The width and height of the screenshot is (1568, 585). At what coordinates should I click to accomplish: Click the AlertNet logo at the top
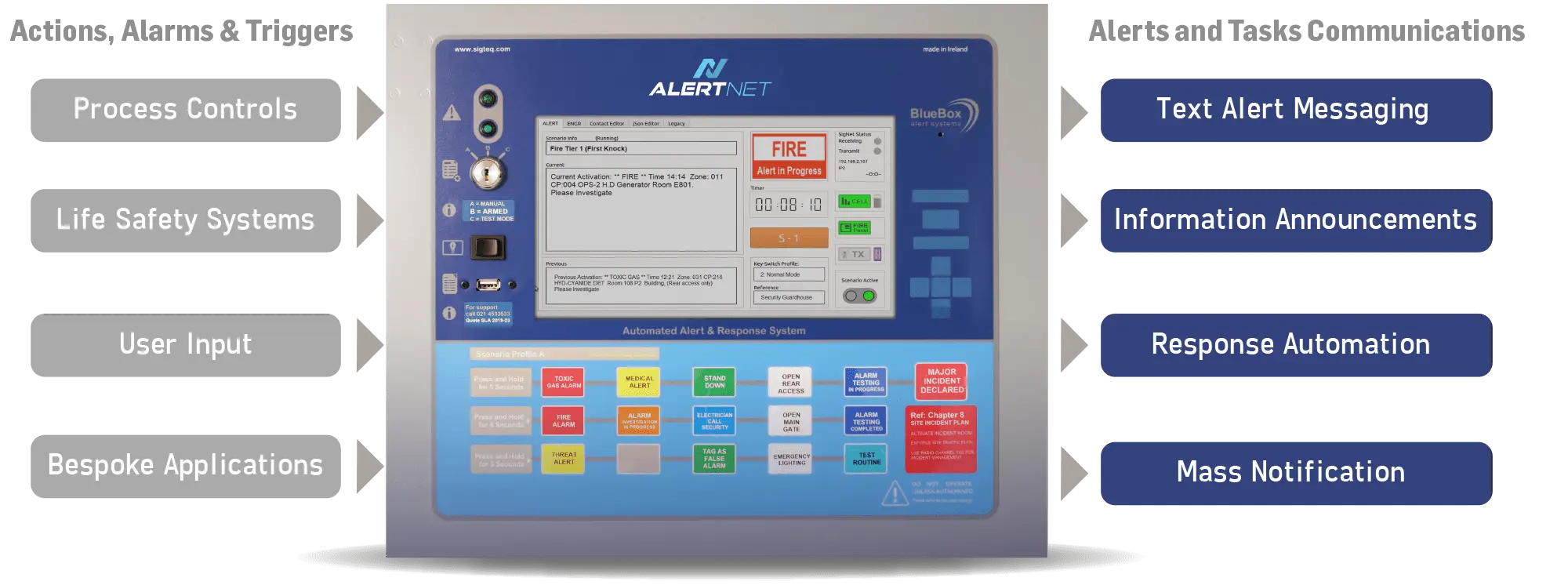(710, 79)
